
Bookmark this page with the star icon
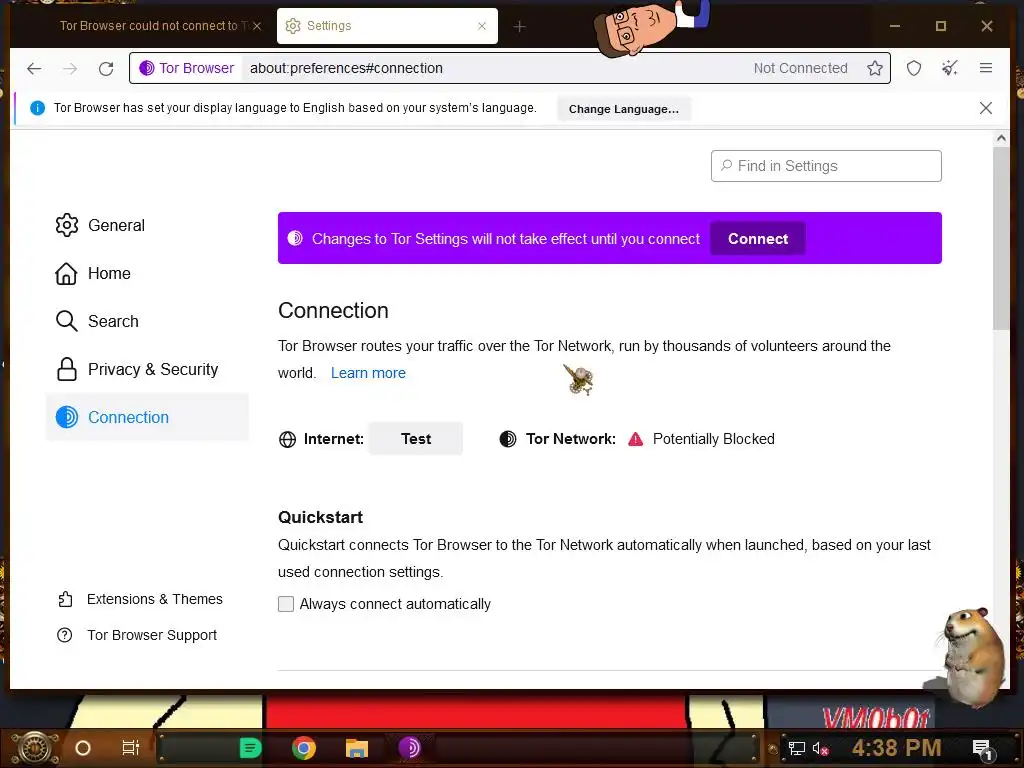click(x=874, y=68)
